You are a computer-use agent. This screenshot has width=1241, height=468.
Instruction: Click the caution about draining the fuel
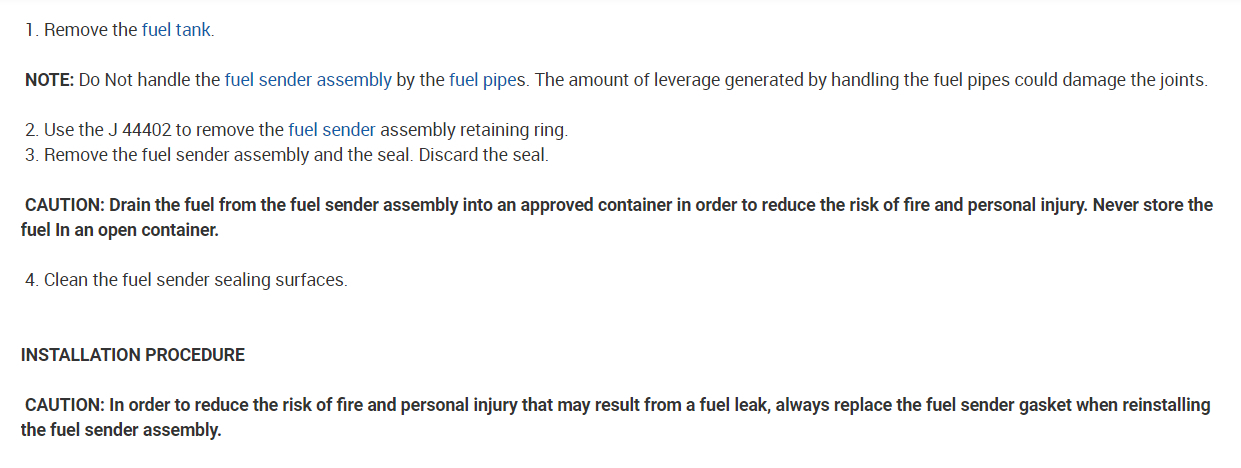click(400, 205)
